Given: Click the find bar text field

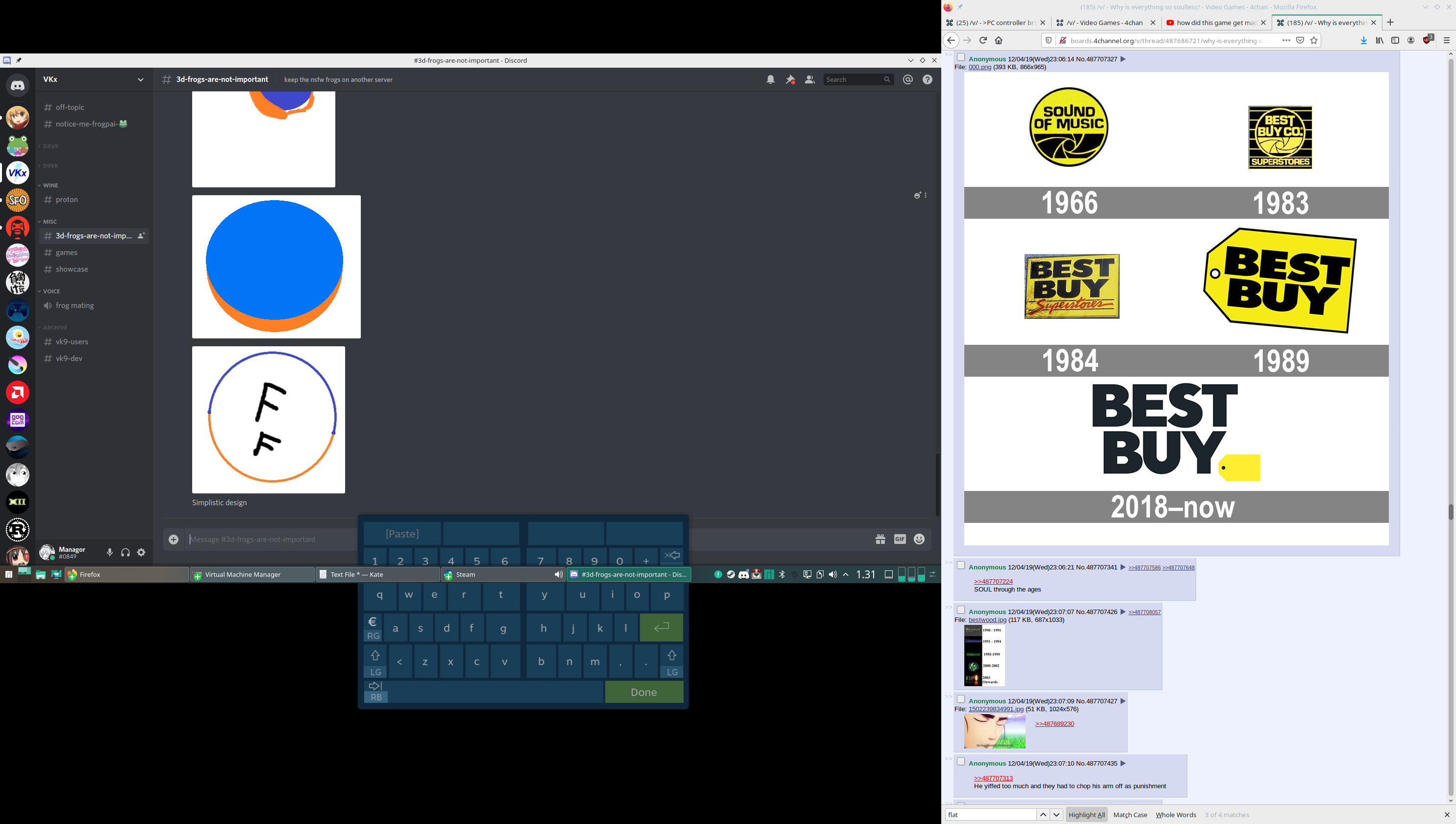Looking at the screenshot, I should click(x=990, y=815).
